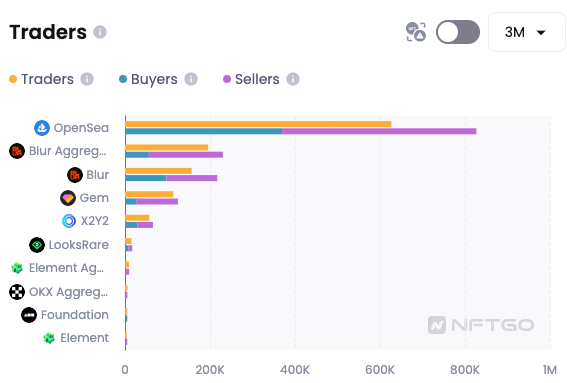
Task: Click the NFT currency swap icon
Action: click(416, 32)
